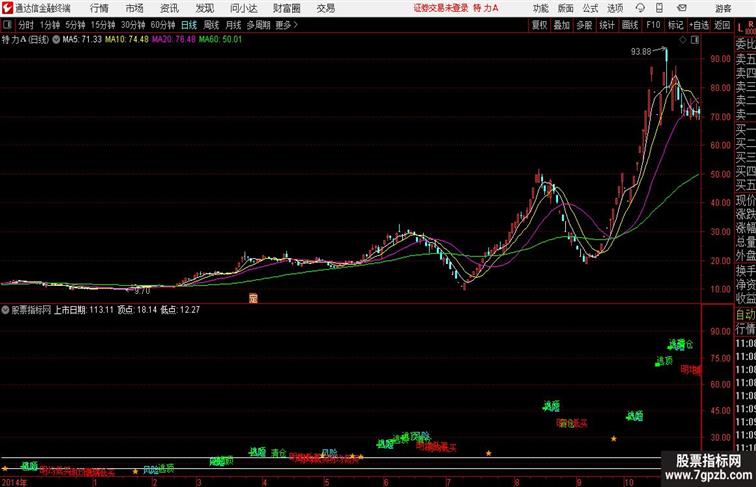Switch to 周线 weekly period

click(x=211, y=25)
